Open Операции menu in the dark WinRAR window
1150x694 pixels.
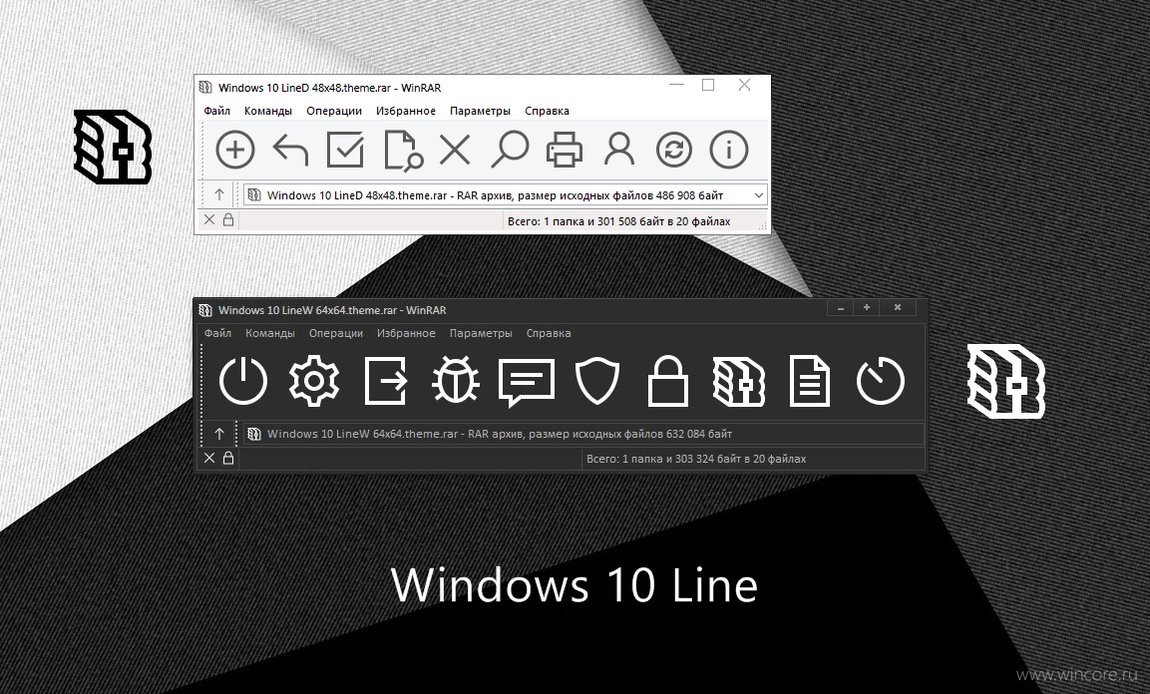336,333
